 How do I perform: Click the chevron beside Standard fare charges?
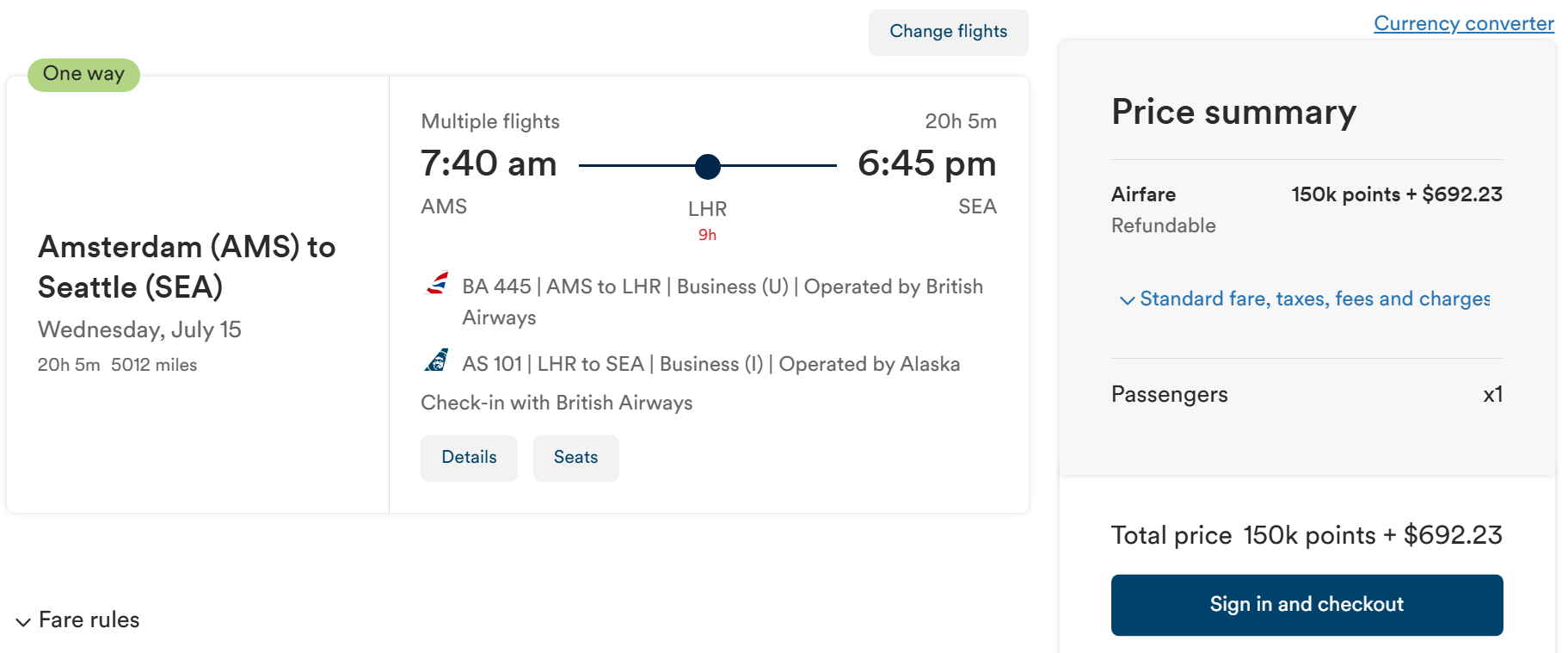[1127, 300]
